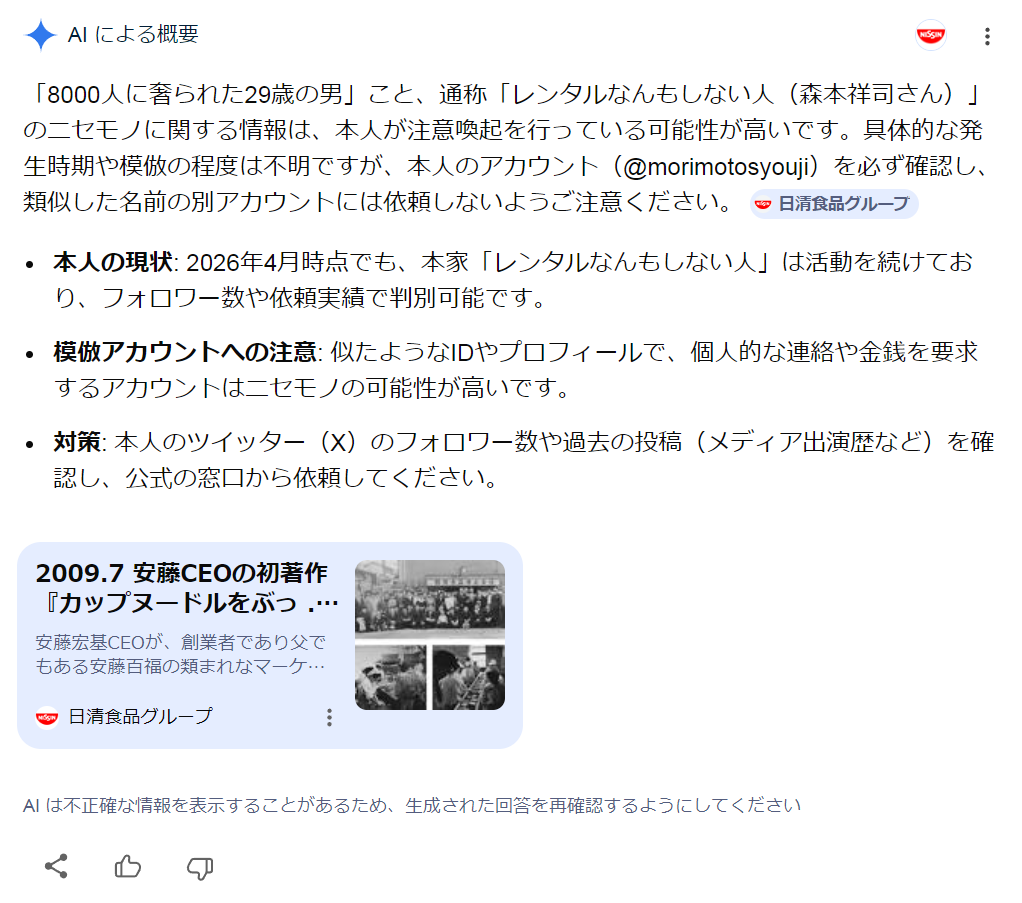This screenshot has width=1022, height=903.
Task: Click the AI による概要 heading
Action: pyautogui.click(x=133, y=35)
